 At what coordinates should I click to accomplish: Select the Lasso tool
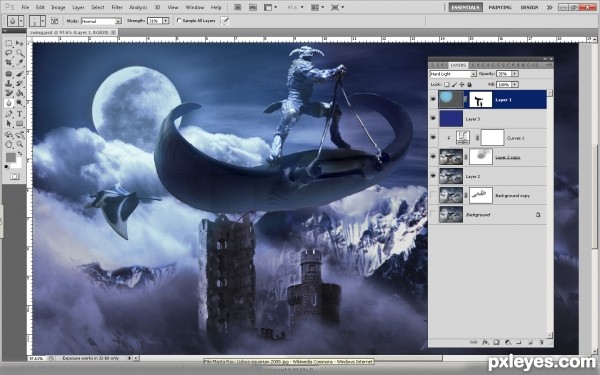[9, 53]
